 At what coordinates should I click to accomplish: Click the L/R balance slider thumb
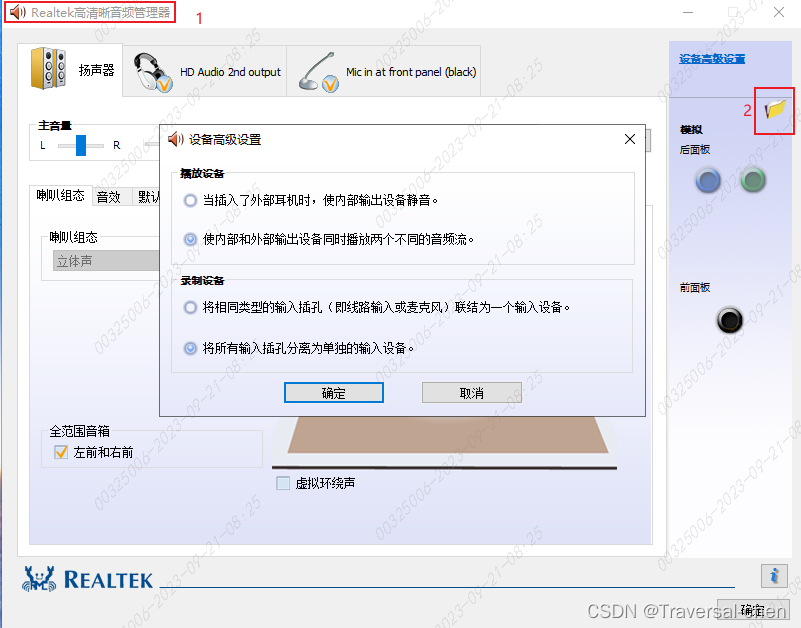tap(81, 145)
